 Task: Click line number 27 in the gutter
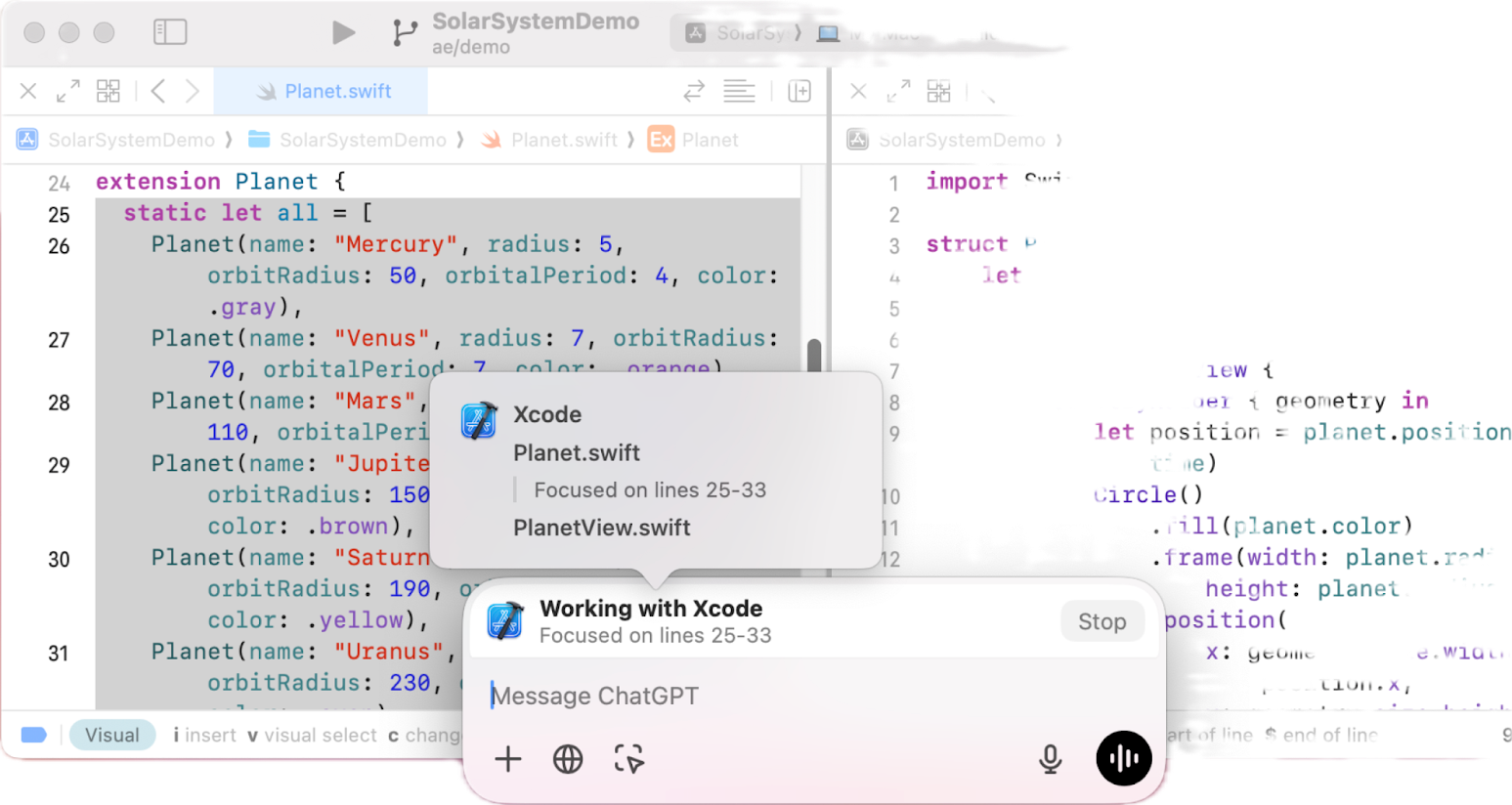click(x=59, y=340)
